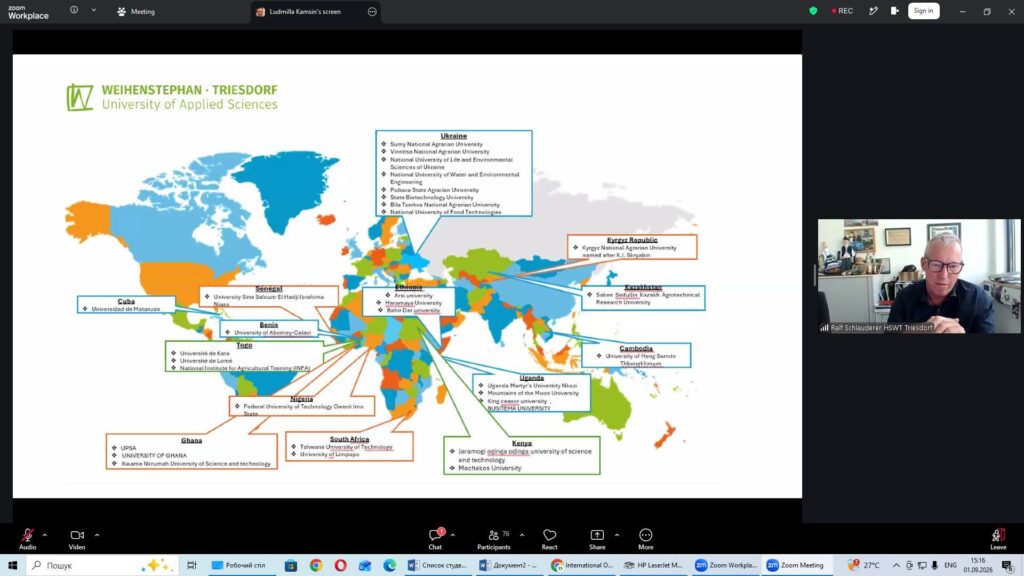1024x576 pixels.
Task: Open the notification center icon
Action: [x=1008, y=566]
